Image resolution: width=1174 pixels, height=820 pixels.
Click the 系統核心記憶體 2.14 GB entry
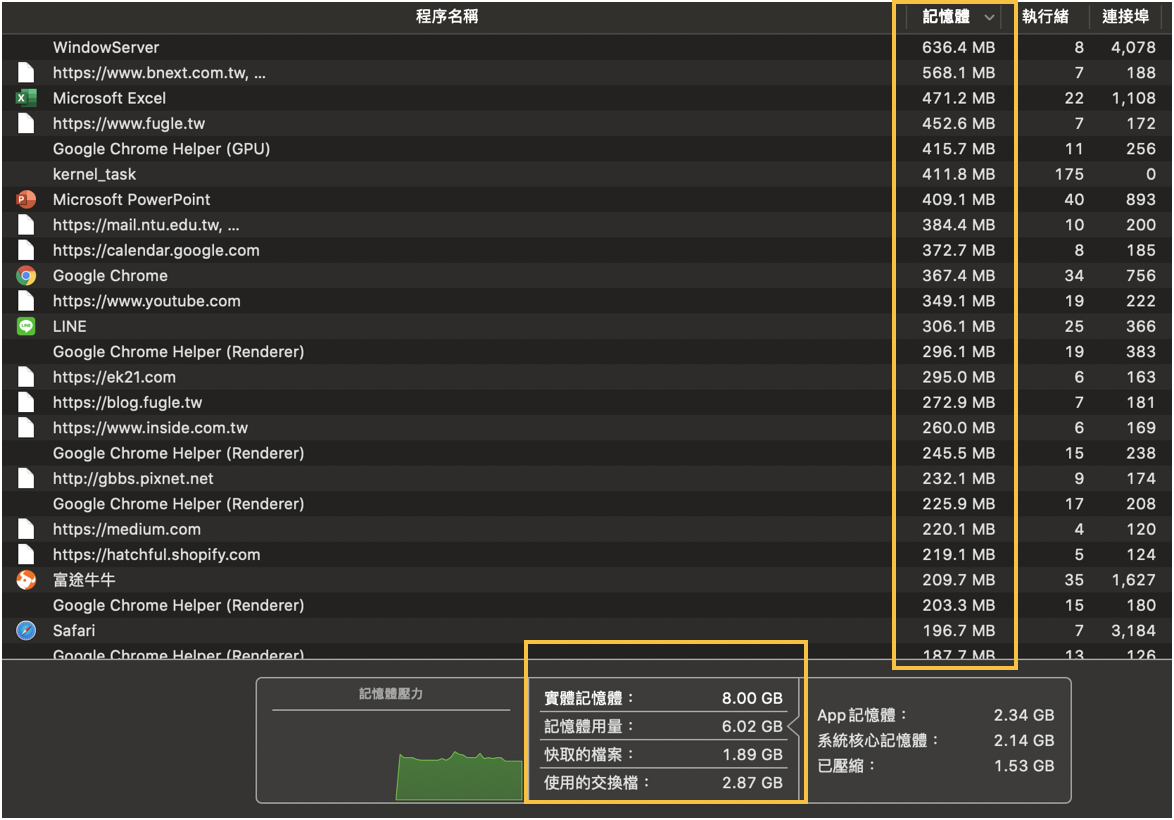[x=936, y=741]
